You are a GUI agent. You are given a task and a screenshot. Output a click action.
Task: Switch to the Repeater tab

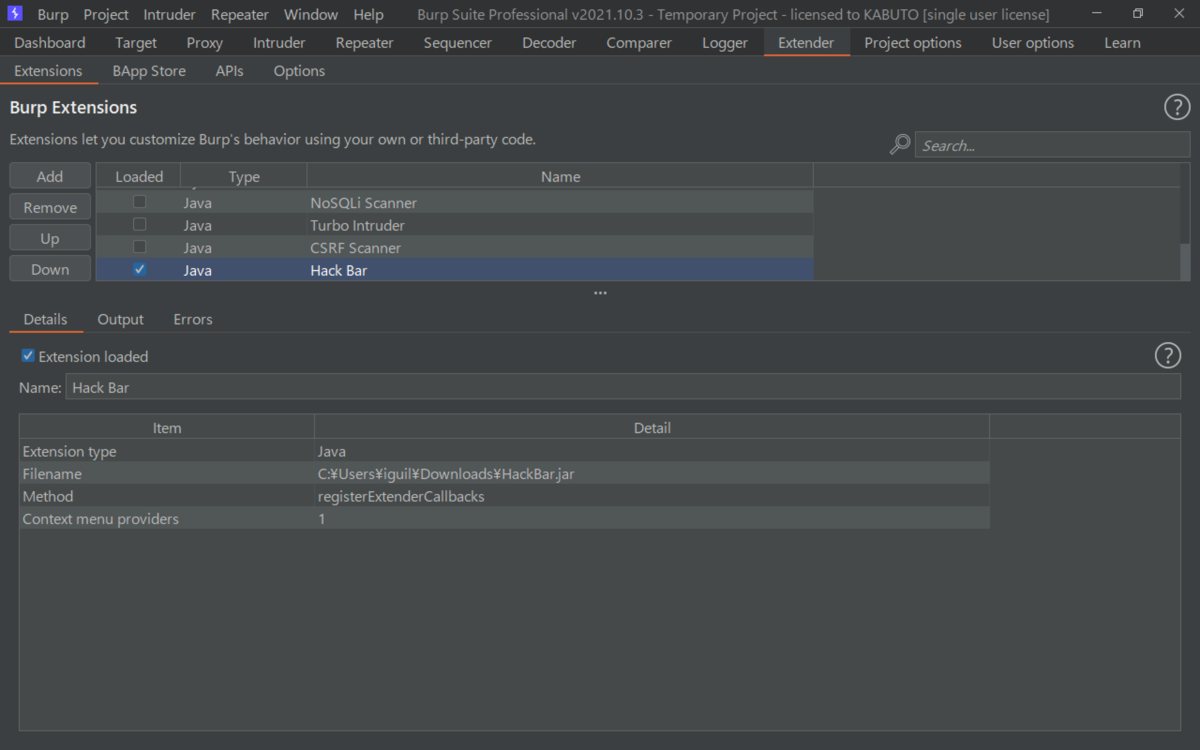point(364,43)
